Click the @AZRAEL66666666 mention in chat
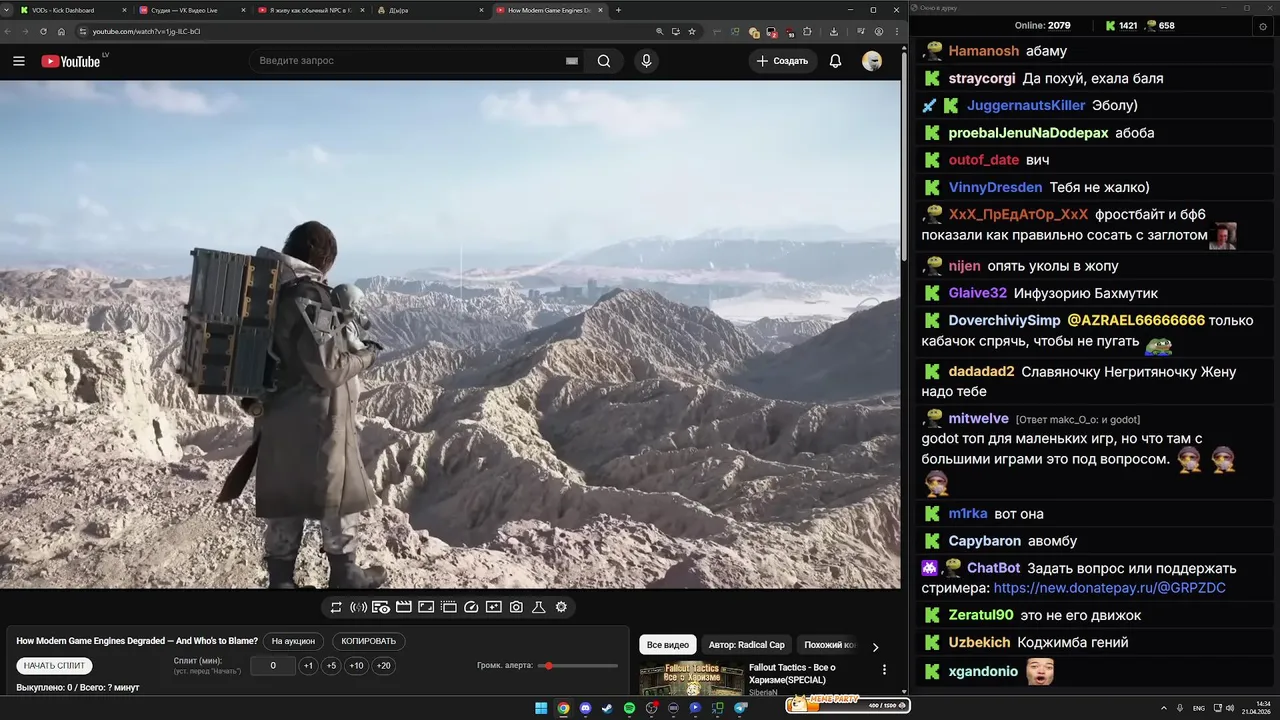 (1136, 321)
